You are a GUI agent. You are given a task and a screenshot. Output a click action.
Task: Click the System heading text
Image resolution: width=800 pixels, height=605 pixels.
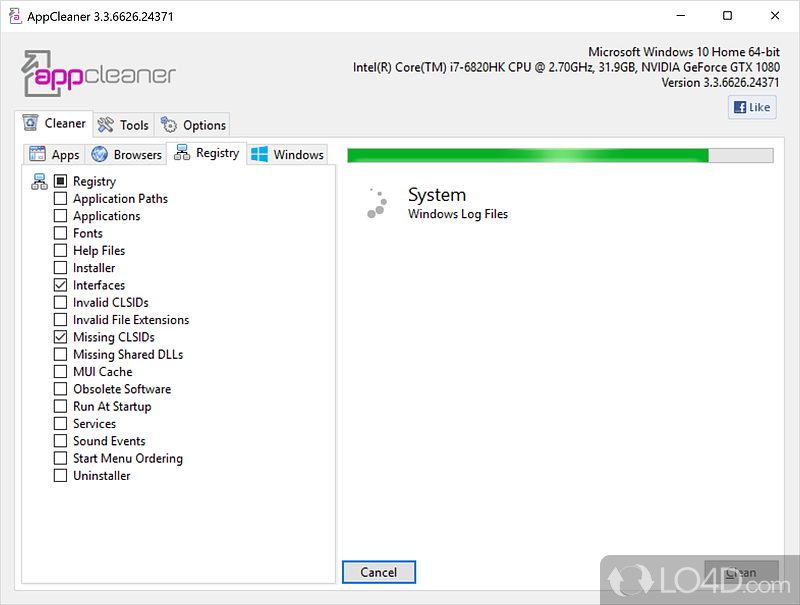[x=437, y=194]
